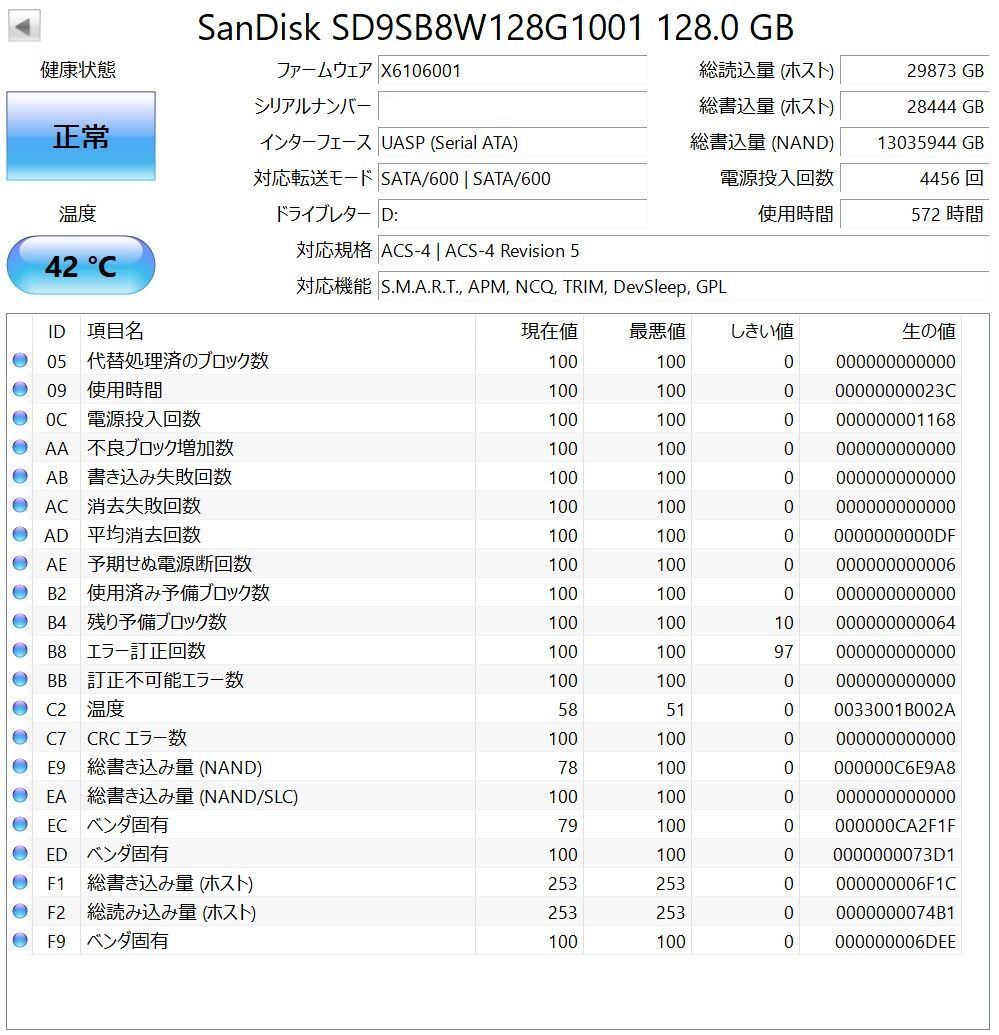999x1035 pixels.
Task: Click the empty シリアルナンバー field
Action: tap(512, 106)
